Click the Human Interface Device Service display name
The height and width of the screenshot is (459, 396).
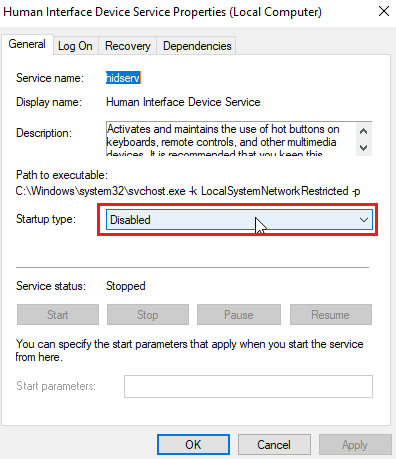(x=183, y=102)
